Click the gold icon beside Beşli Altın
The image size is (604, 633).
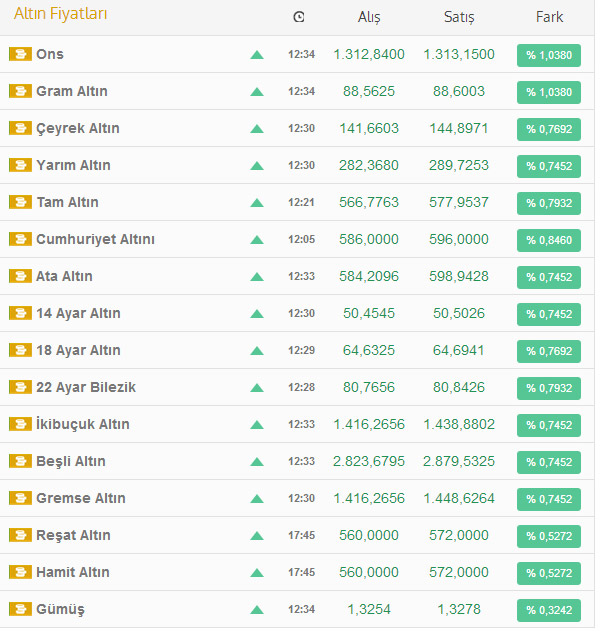(20, 461)
